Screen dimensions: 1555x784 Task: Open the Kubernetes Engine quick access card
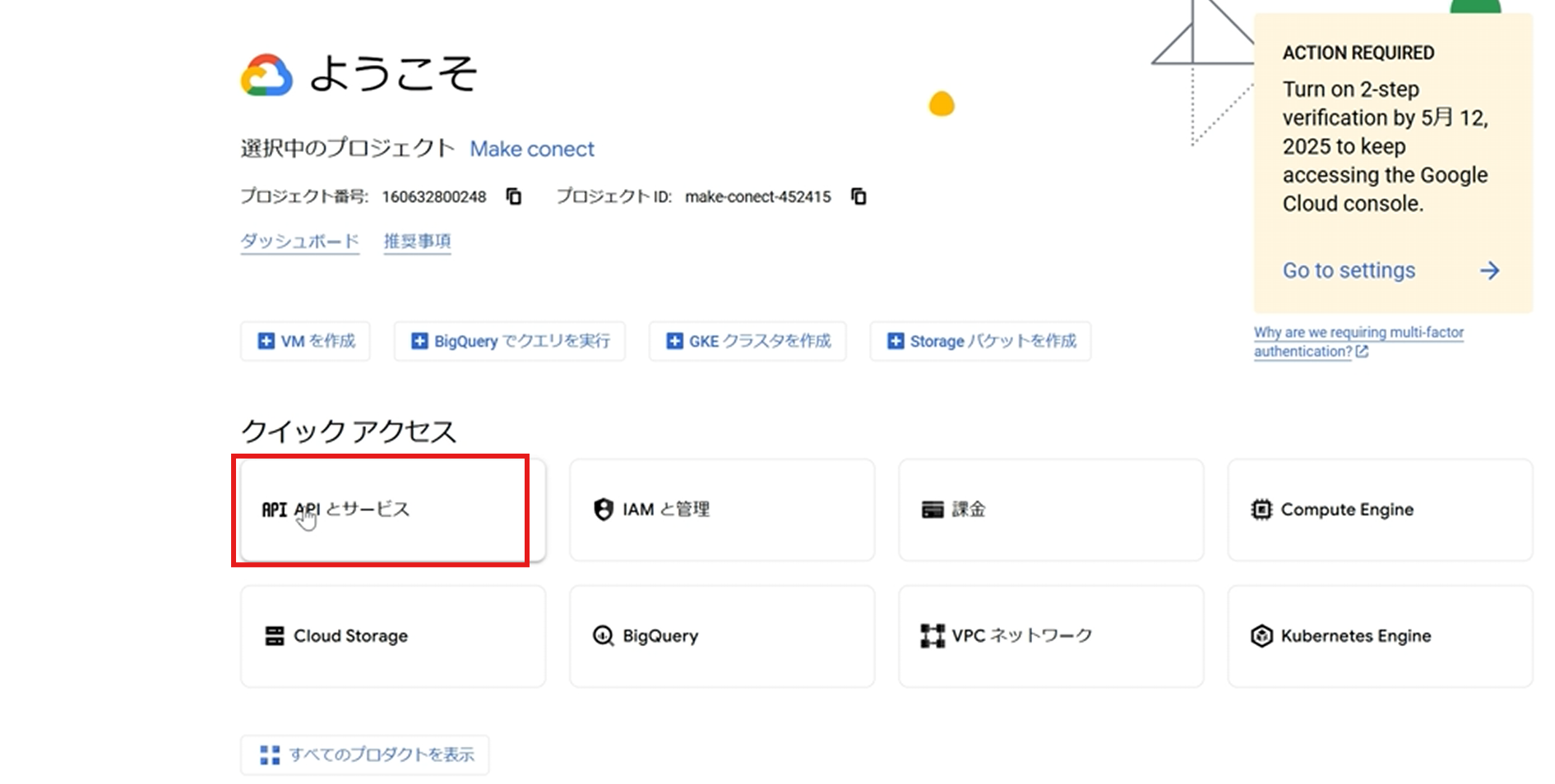[x=1379, y=636]
